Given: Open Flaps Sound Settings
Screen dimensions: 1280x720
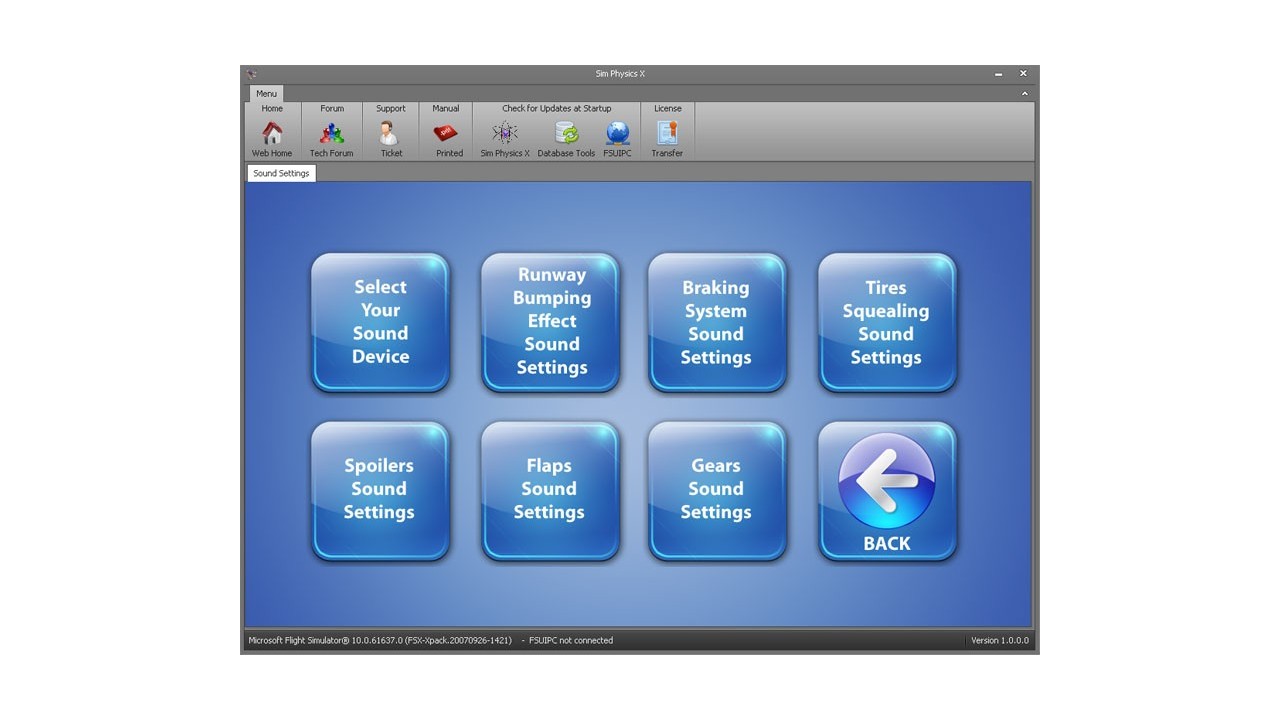Looking at the screenshot, I should pos(551,490).
